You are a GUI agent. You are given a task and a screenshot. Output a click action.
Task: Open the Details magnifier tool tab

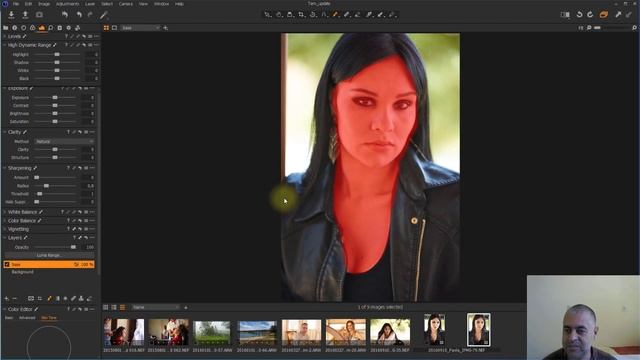(x=51, y=28)
